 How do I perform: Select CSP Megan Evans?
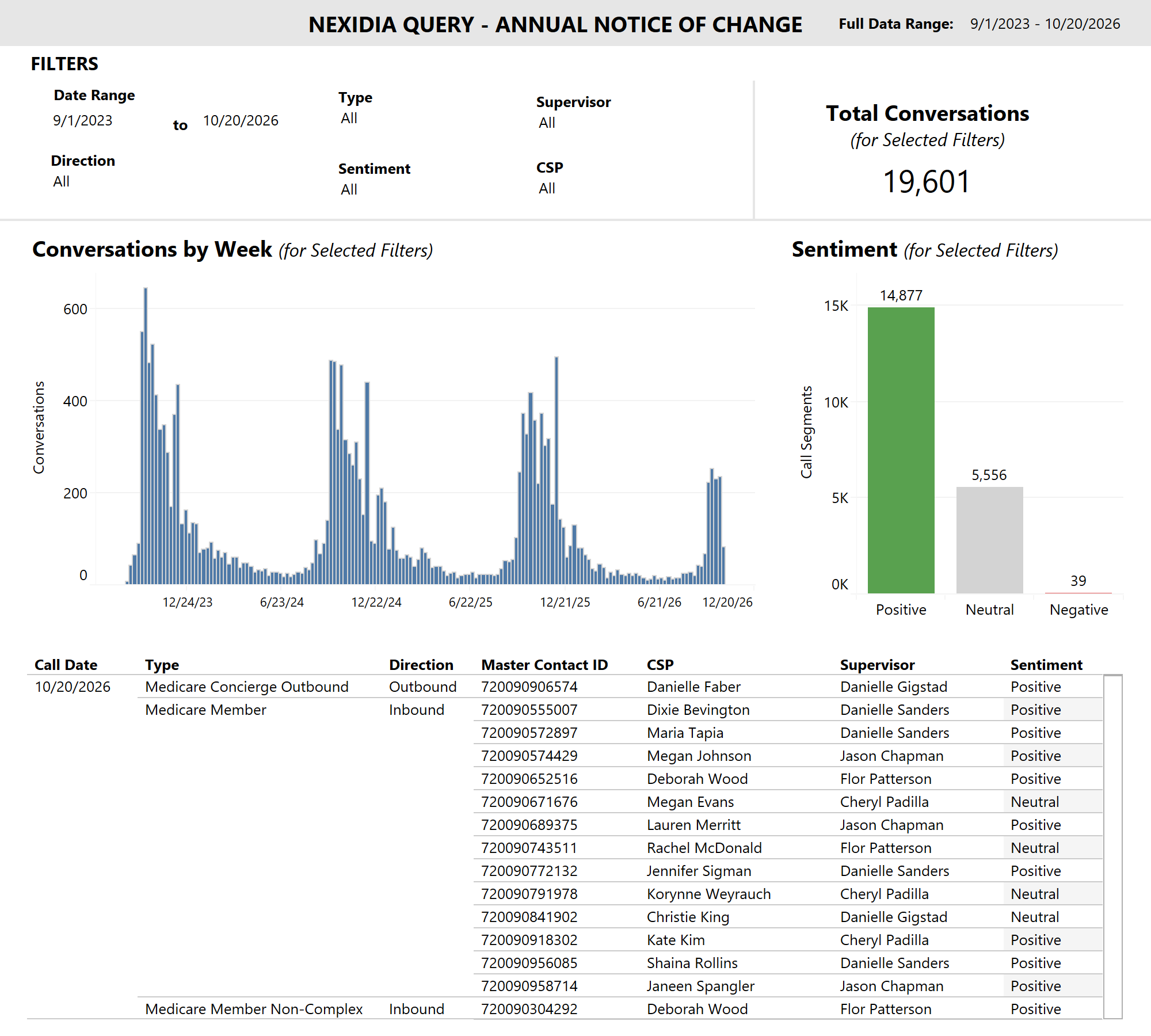point(690,802)
